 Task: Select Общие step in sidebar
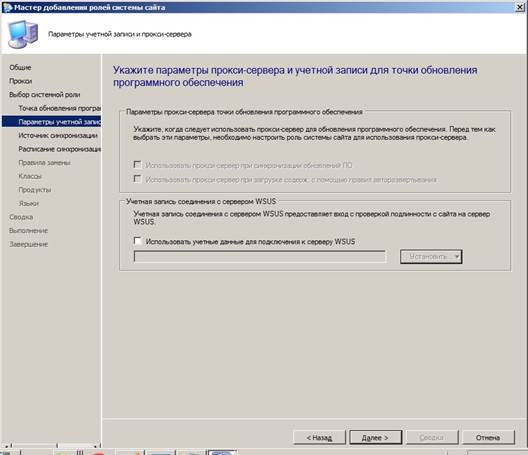click(20, 67)
